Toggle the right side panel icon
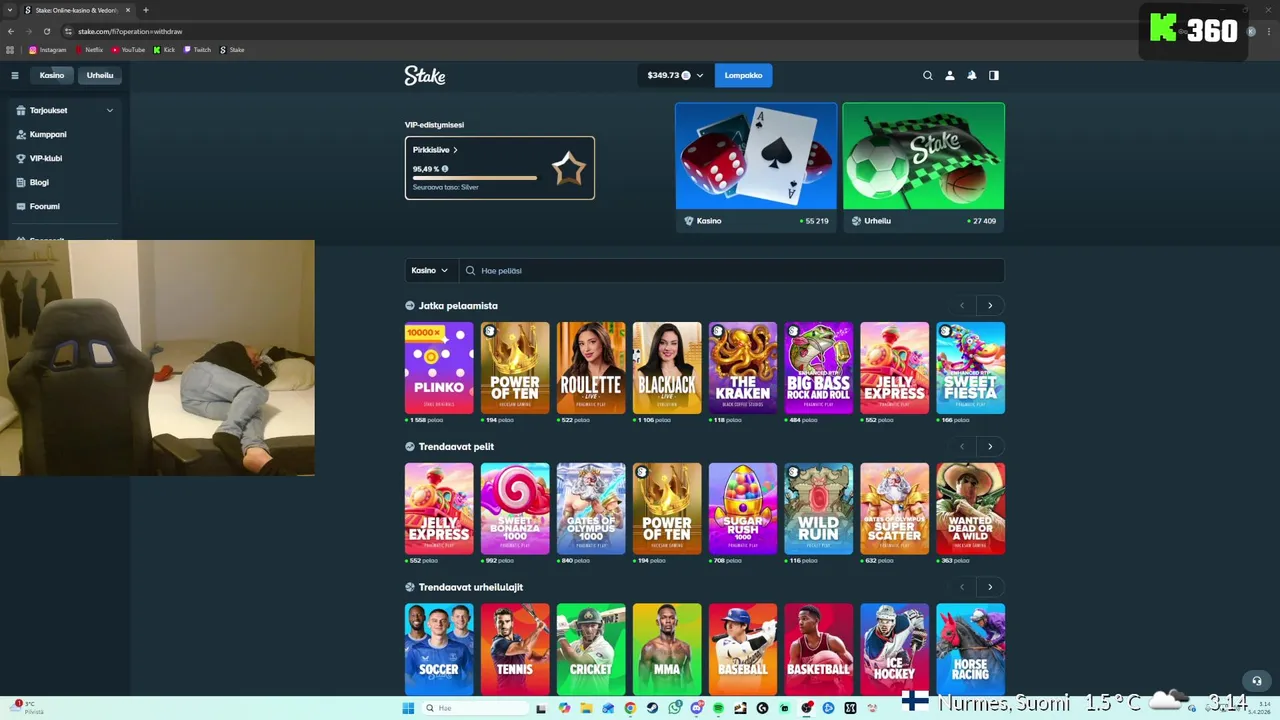 point(994,75)
